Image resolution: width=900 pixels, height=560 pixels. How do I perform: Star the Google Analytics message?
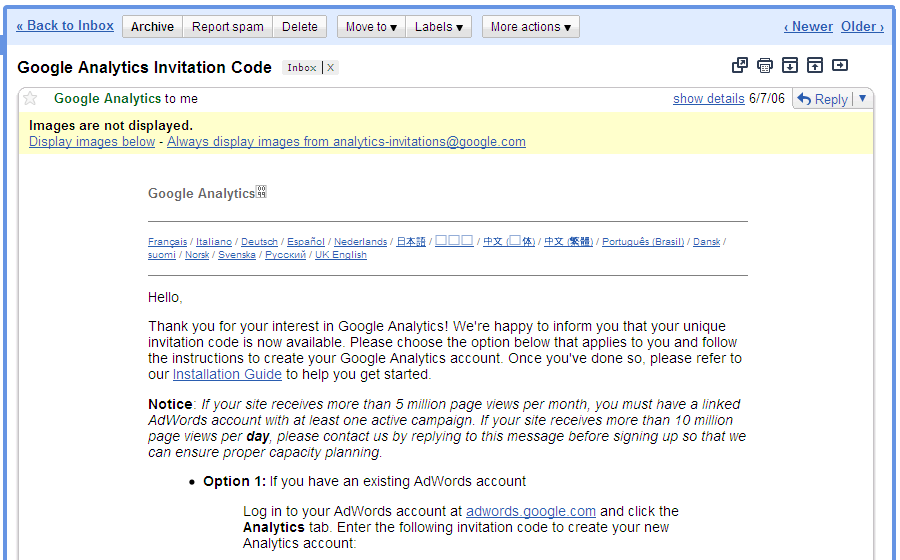tap(30, 99)
